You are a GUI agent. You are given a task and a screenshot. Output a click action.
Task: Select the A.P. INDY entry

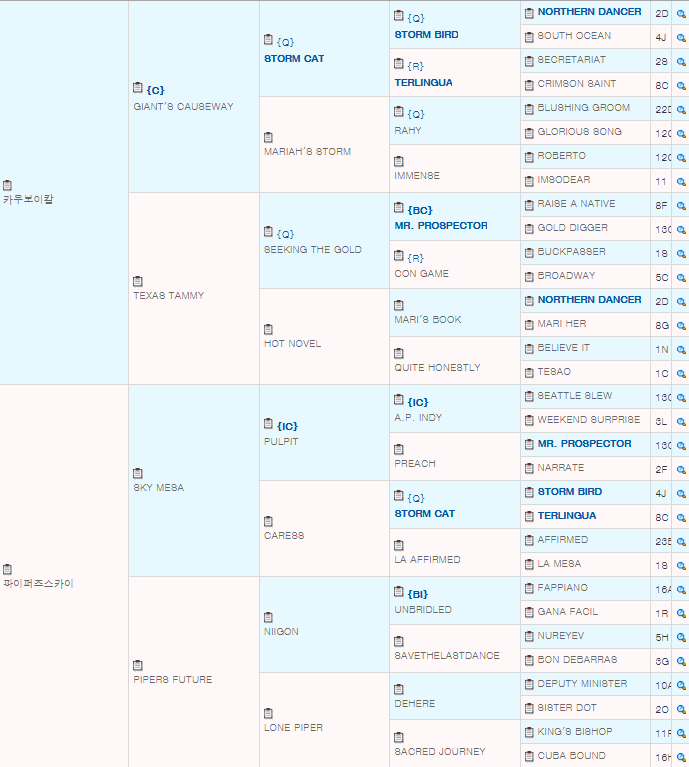[x=418, y=418]
